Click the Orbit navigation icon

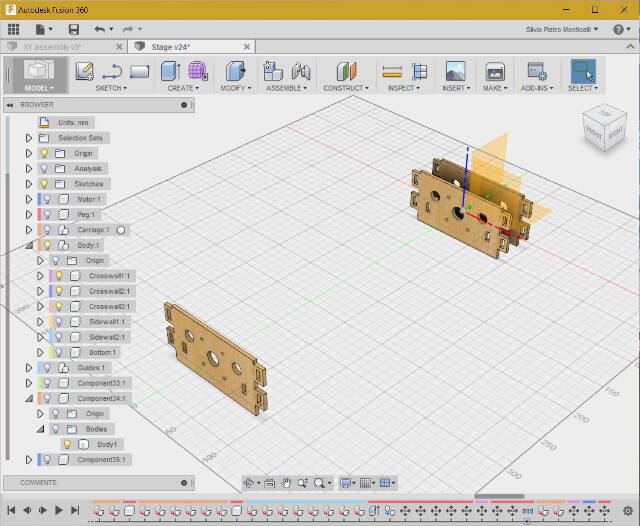[x=249, y=483]
